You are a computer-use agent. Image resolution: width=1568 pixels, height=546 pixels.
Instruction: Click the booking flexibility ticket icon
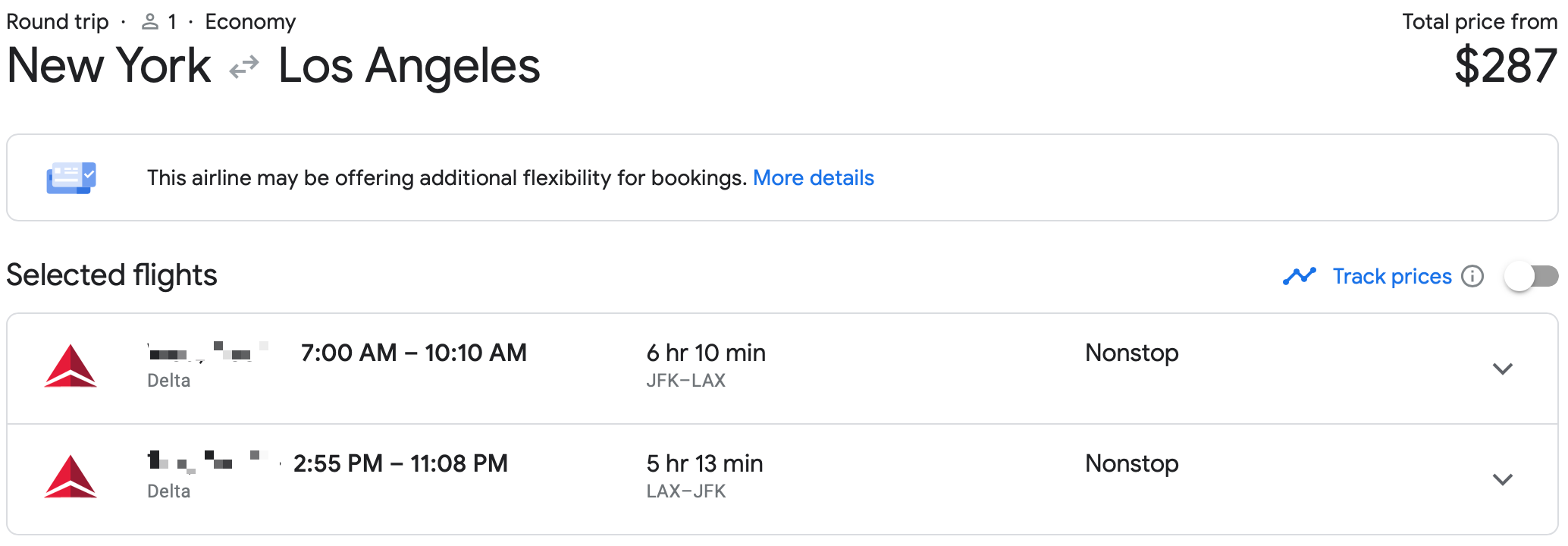pyautogui.click(x=71, y=177)
